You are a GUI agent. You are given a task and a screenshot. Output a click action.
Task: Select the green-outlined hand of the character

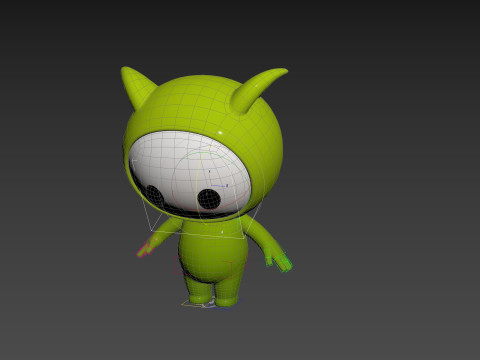(x=279, y=259)
